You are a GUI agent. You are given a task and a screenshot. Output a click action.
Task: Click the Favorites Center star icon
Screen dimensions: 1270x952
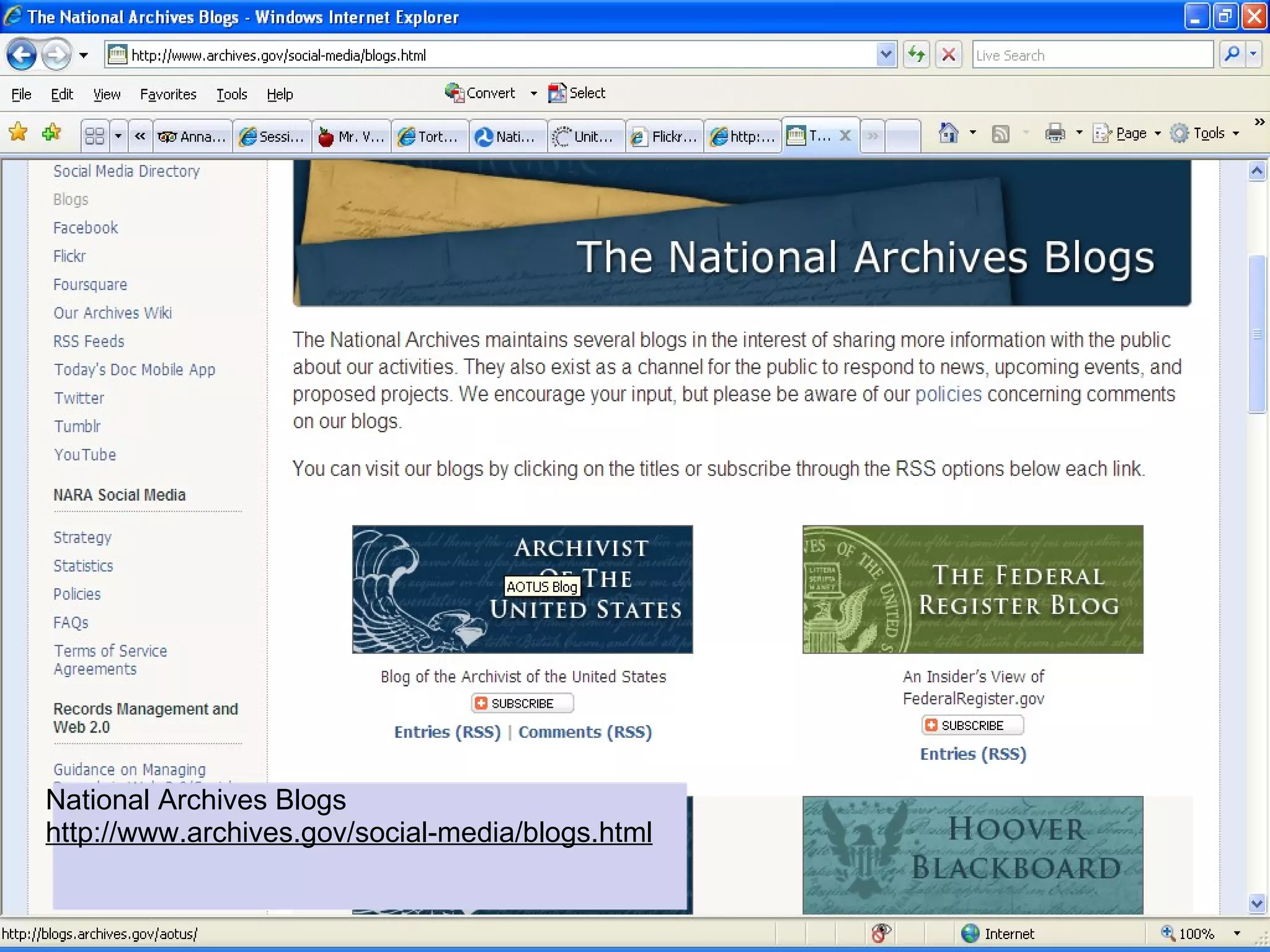(19, 133)
